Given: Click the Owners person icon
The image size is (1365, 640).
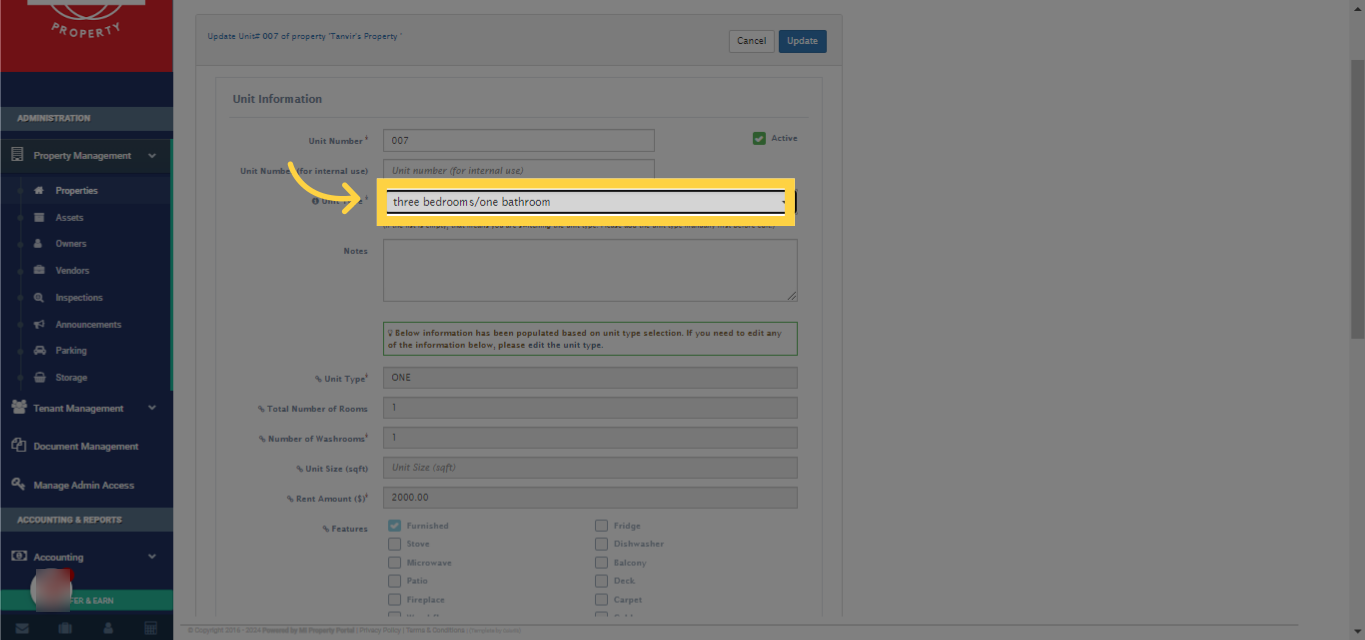Looking at the screenshot, I should (39, 243).
